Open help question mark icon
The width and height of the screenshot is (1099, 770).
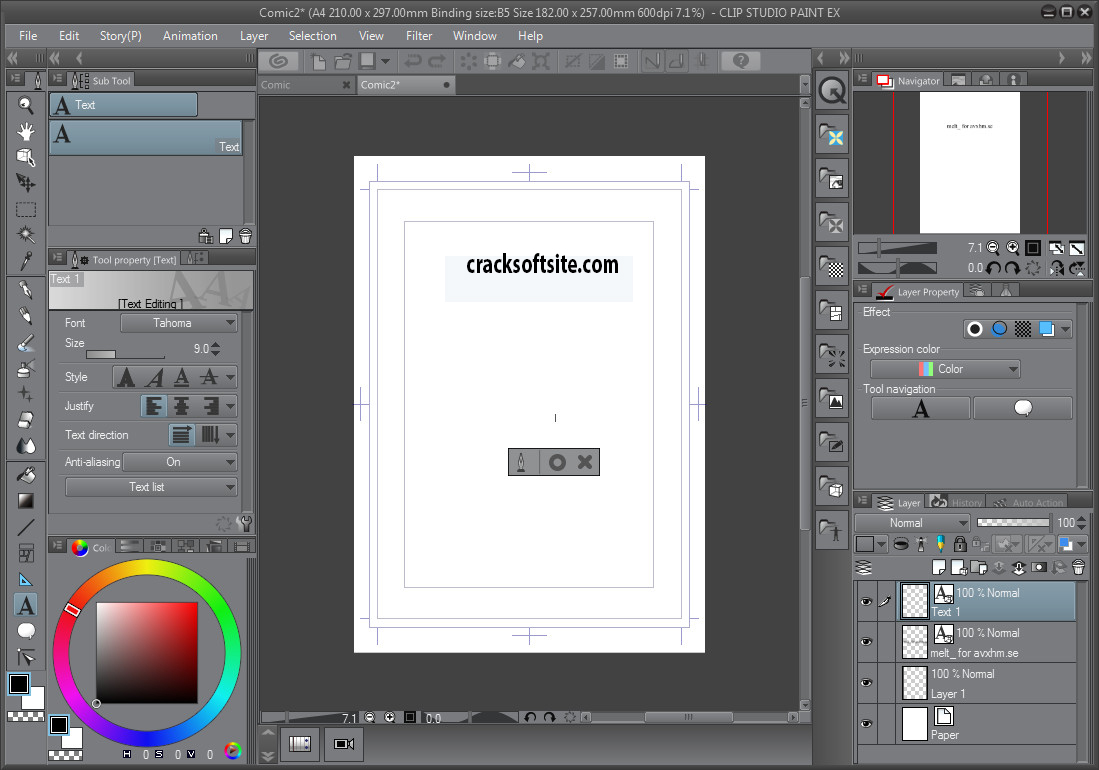(x=741, y=62)
